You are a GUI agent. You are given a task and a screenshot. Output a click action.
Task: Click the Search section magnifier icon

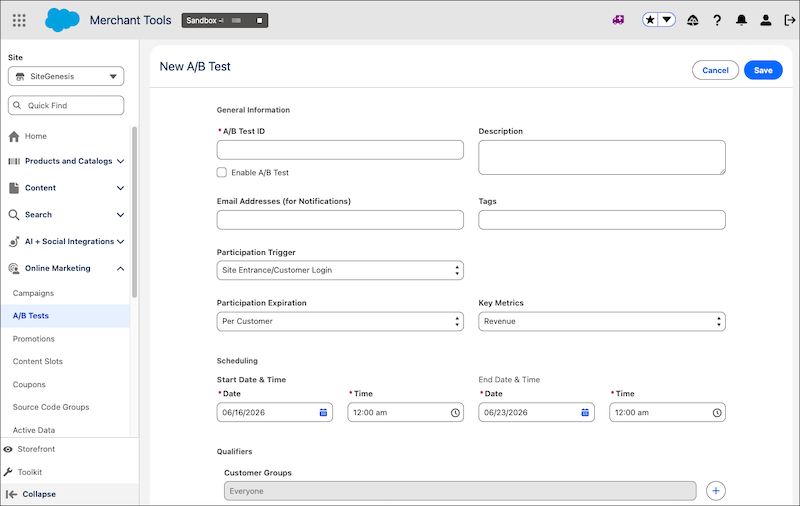[14, 215]
